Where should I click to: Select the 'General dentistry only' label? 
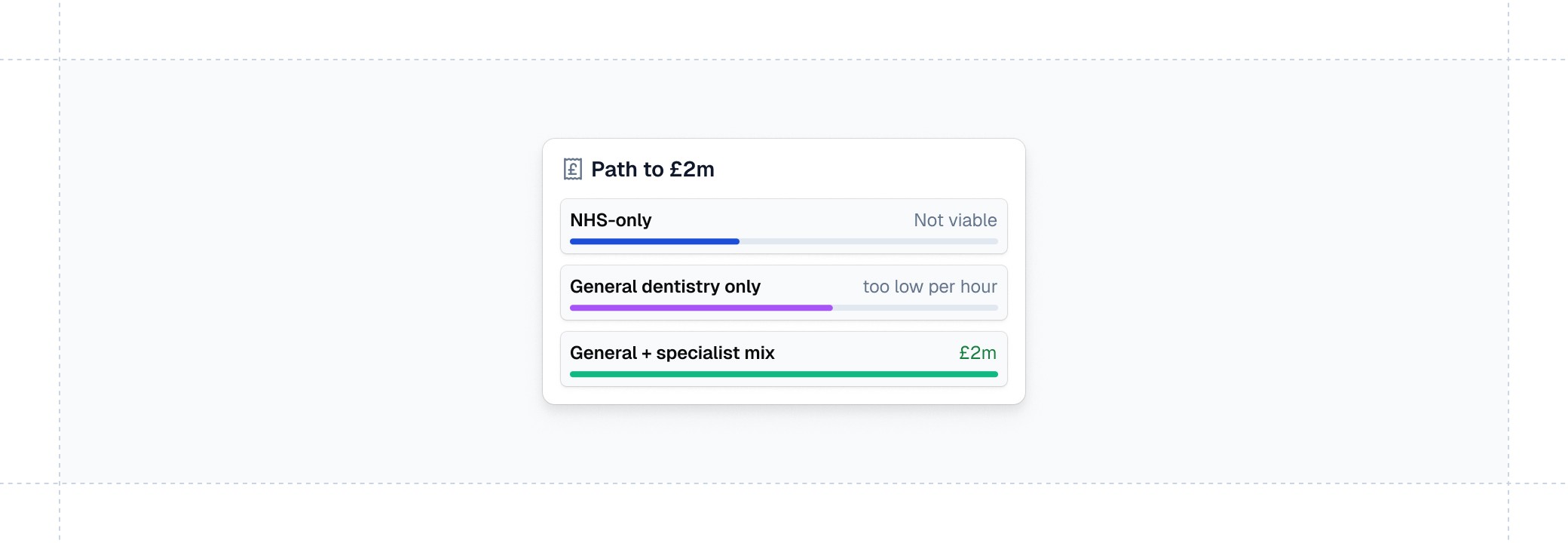[665, 287]
